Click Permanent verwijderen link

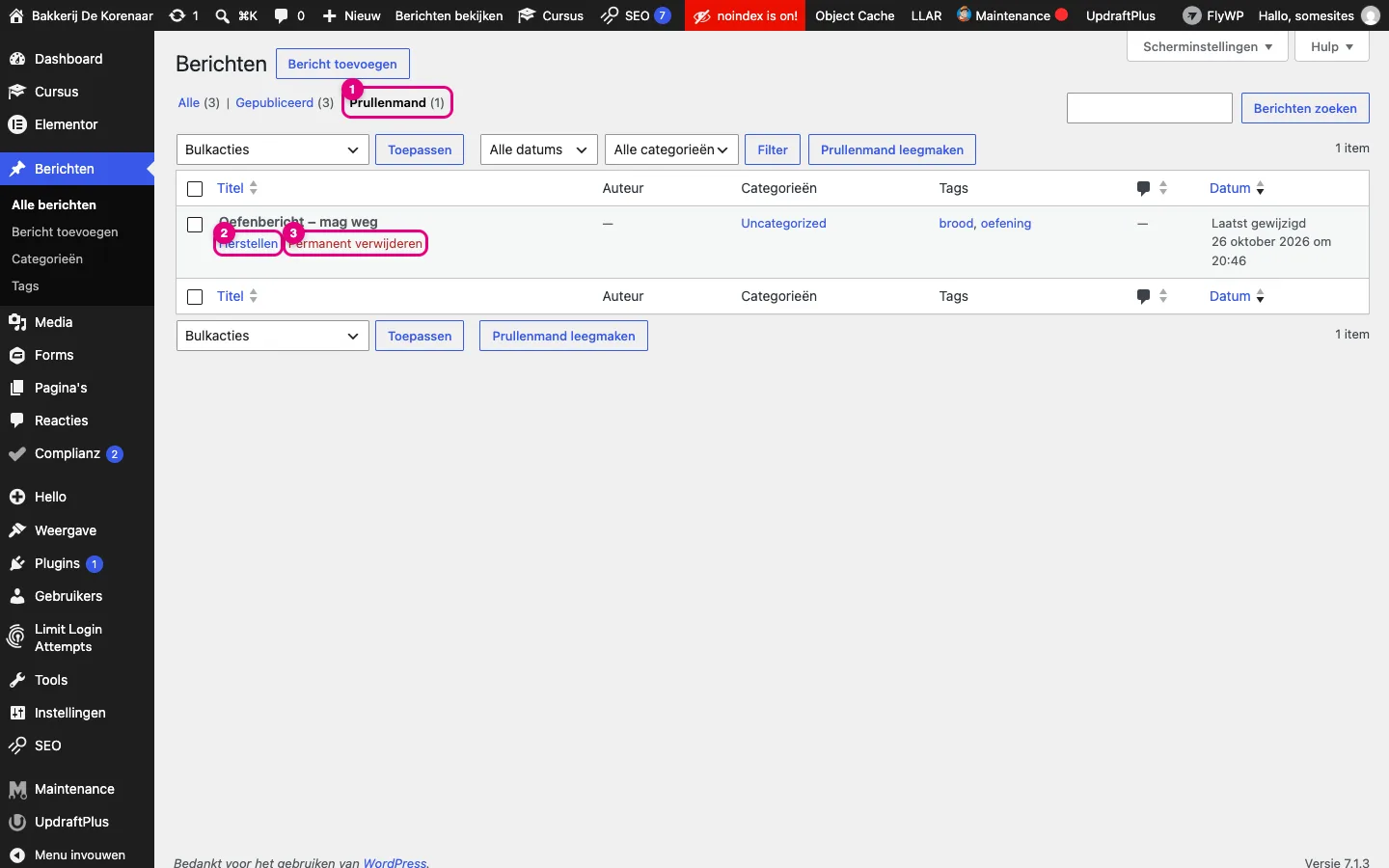(x=356, y=243)
